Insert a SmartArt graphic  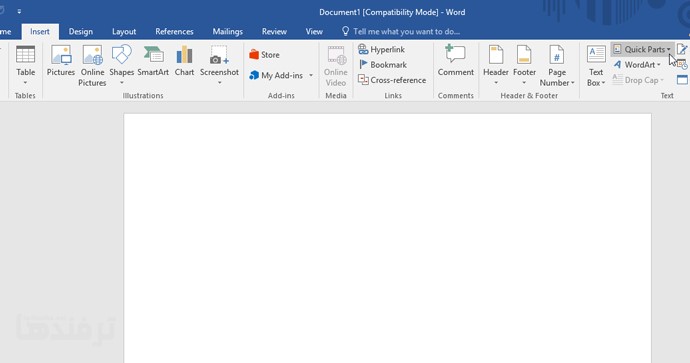(153, 62)
